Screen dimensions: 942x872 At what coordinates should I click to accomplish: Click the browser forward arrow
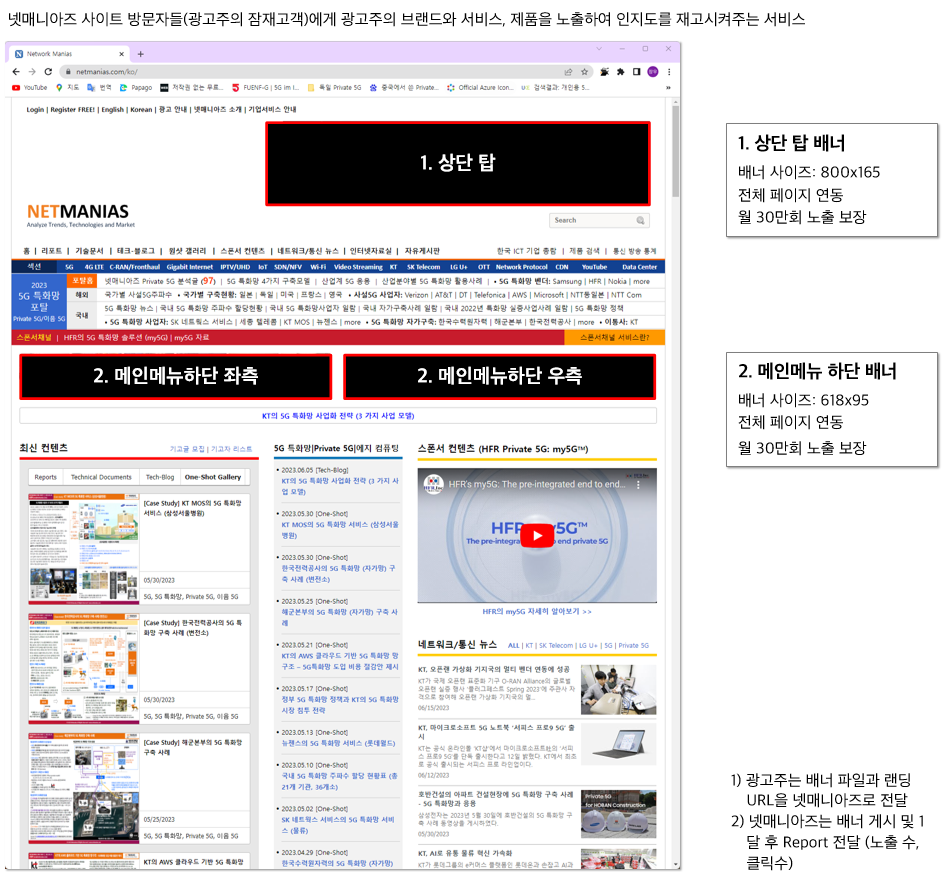coord(32,72)
